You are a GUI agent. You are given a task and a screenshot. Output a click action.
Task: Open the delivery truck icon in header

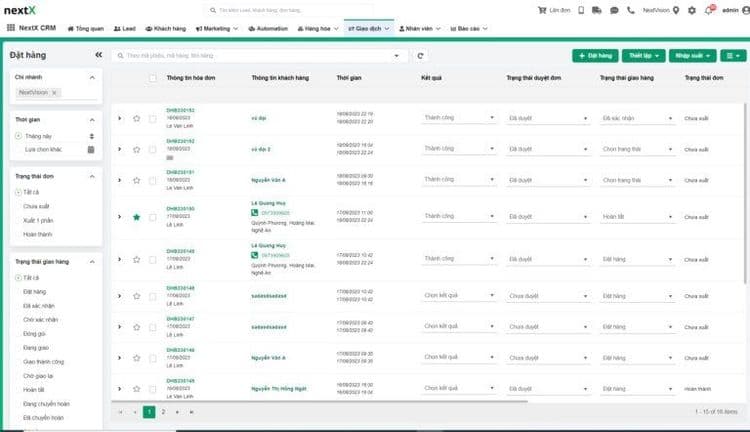pyautogui.click(x=596, y=10)
